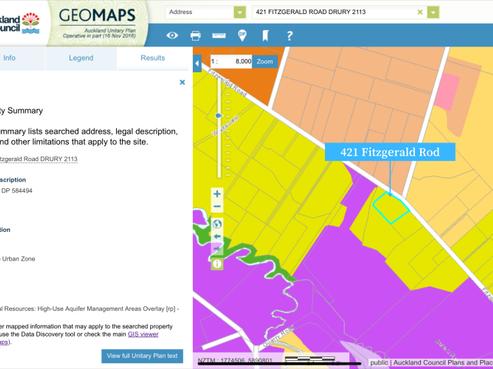493x369 pixels.
Task: Open the Address search type dropdown
Action: [x=240, y=12]
